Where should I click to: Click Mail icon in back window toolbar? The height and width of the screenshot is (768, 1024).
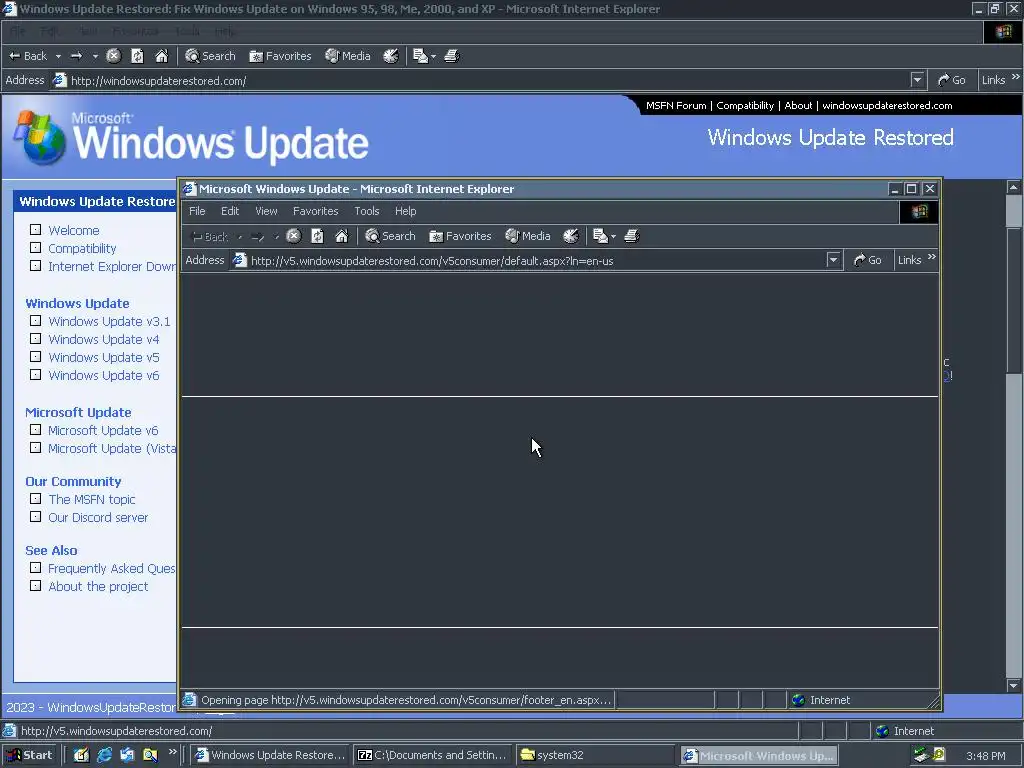(x=421, y=56)
